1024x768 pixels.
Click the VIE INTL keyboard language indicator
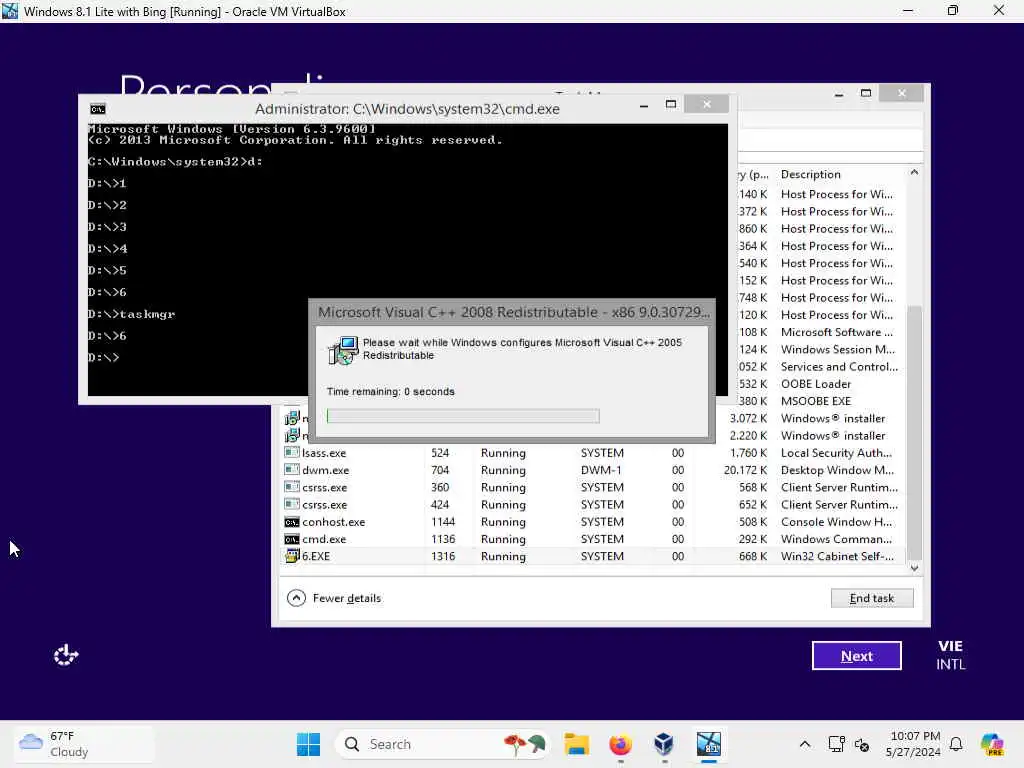tap(950, 655)
